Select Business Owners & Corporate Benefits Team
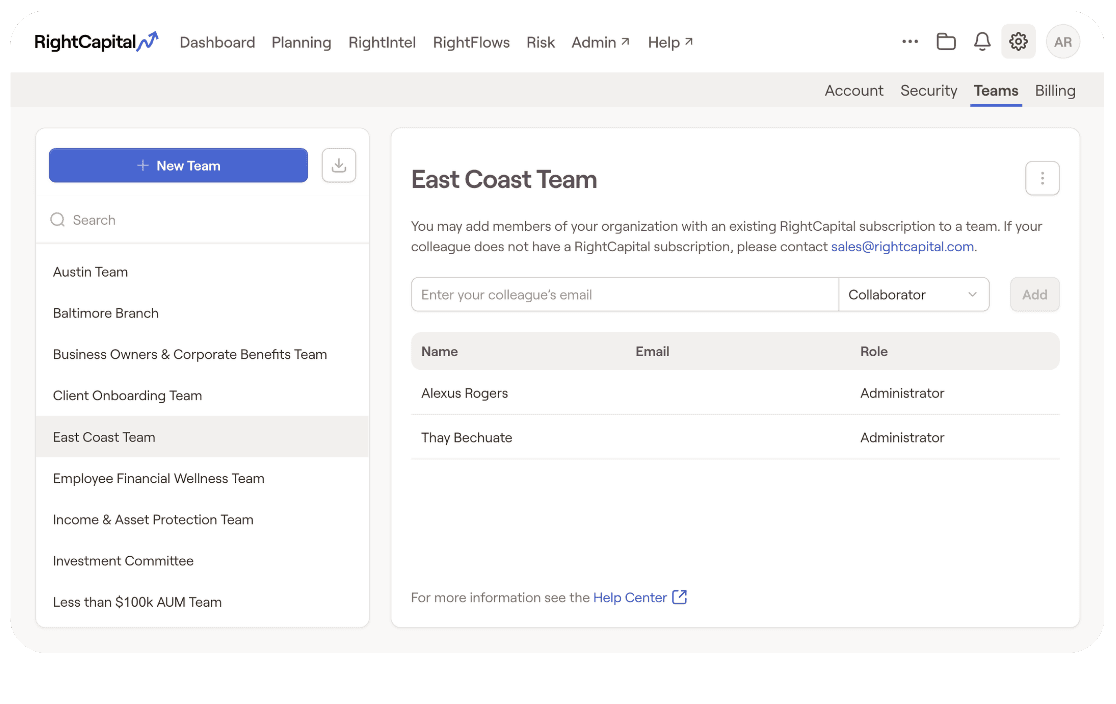The height and width of the screenshot is (704, 1116). 202,354
